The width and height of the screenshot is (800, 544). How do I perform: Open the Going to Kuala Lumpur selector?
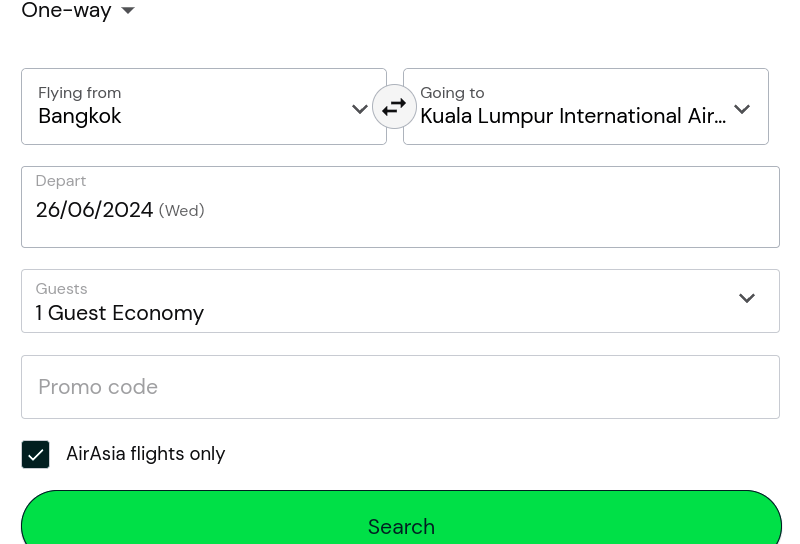tap(586, 107)
